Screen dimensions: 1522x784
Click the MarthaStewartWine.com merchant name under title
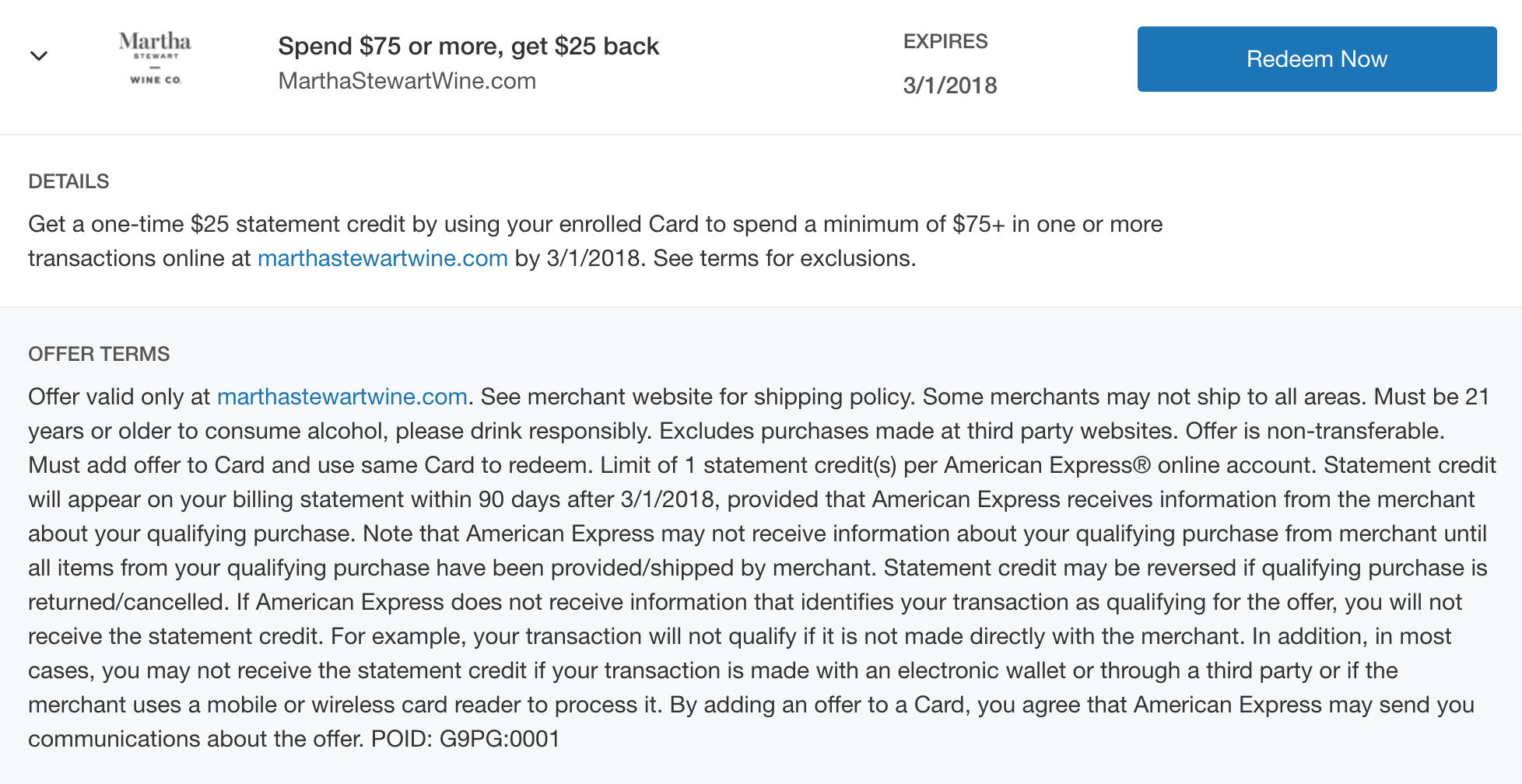point(407,81)
